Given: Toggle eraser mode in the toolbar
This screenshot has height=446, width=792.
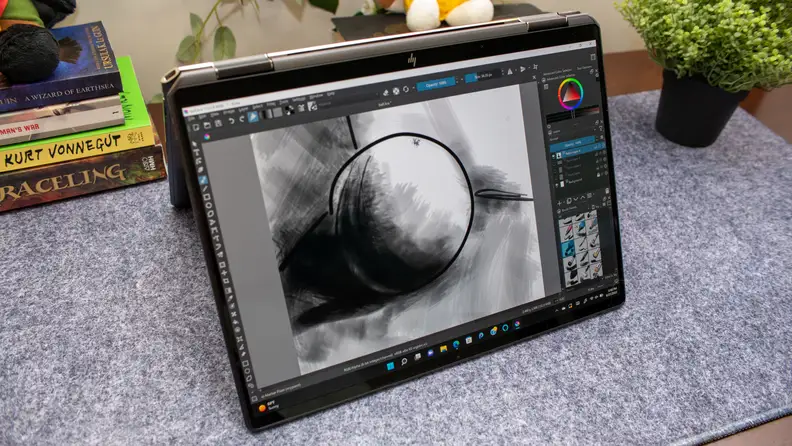Looking at the screenshot, I should [386, 93].
